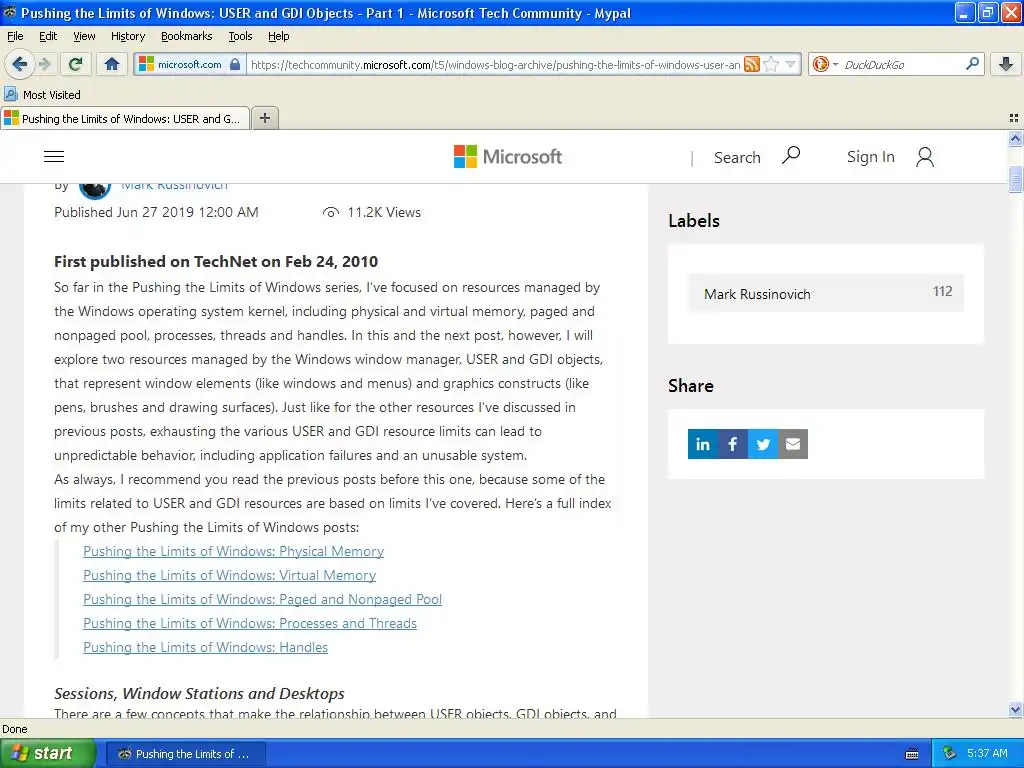Focus the address bar URL field

click(x=495, y=65)
